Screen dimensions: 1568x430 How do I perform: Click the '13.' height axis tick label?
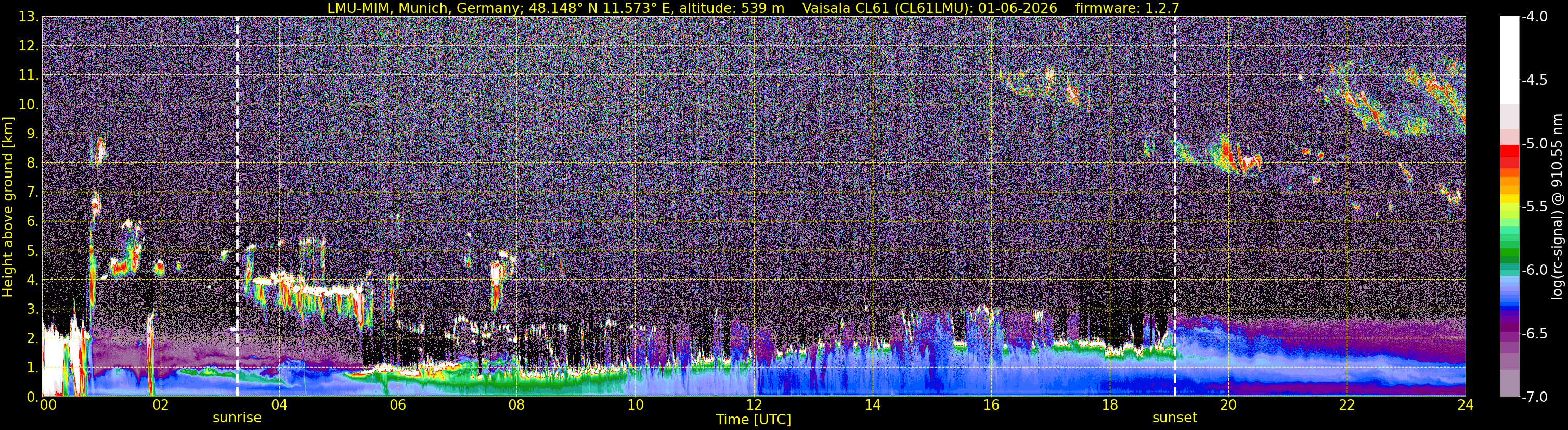coord(28,17)
